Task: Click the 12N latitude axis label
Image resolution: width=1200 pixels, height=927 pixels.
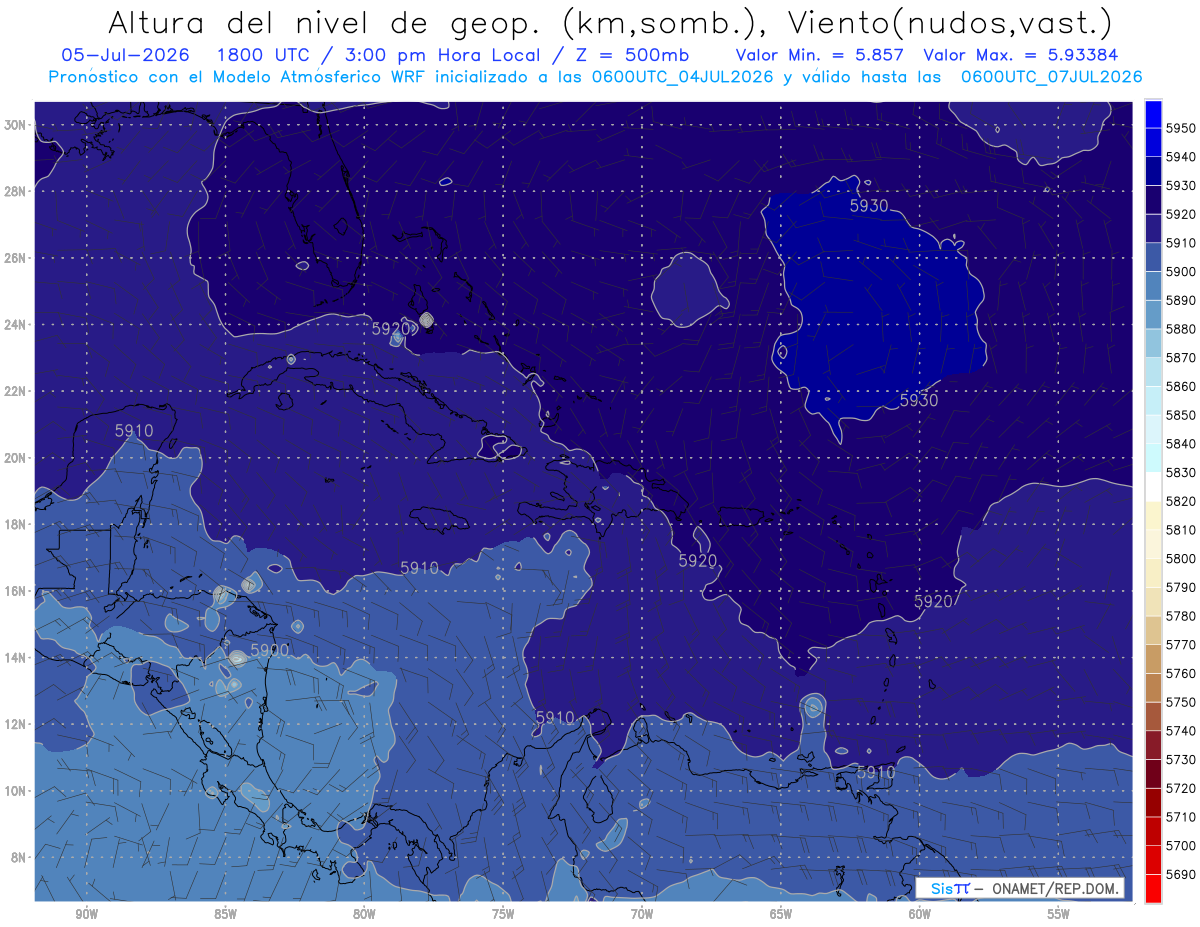Action: point(15,724)
